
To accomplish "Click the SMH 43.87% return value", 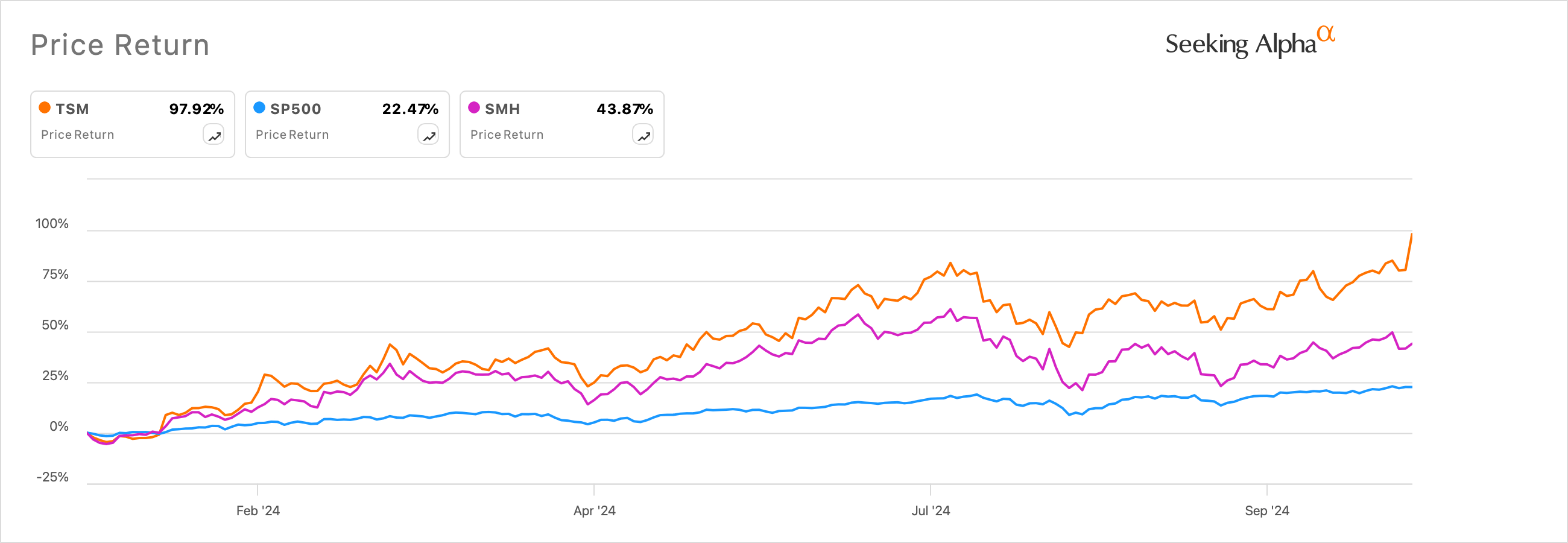I will coord(624,109).
